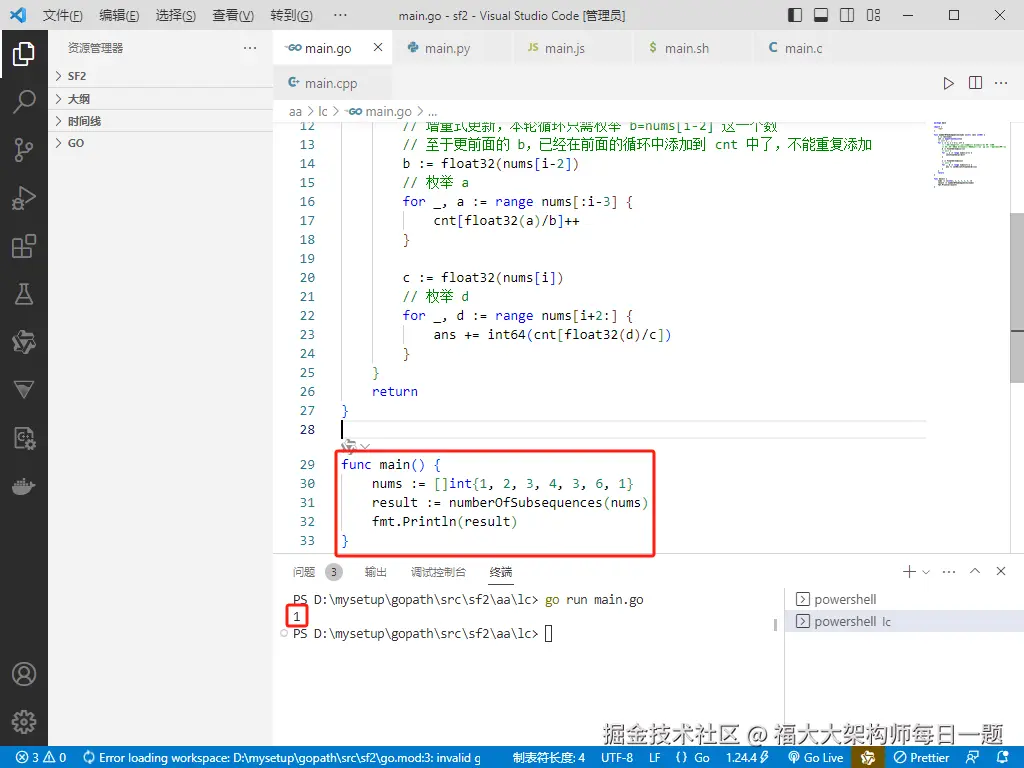Select the first powershell terminal entry
Viewport: 1024px width, 768px height.
pyautogui.click(x=904, y=599)
